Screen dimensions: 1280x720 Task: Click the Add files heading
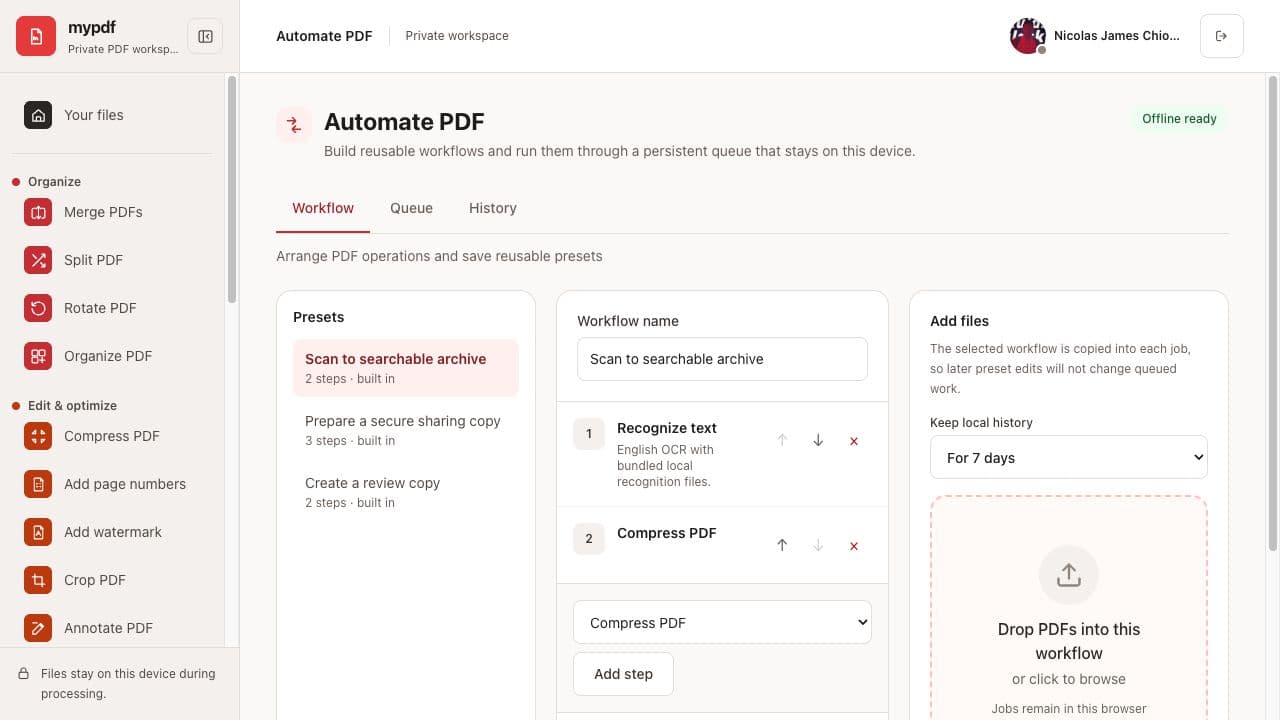[959, 321]
